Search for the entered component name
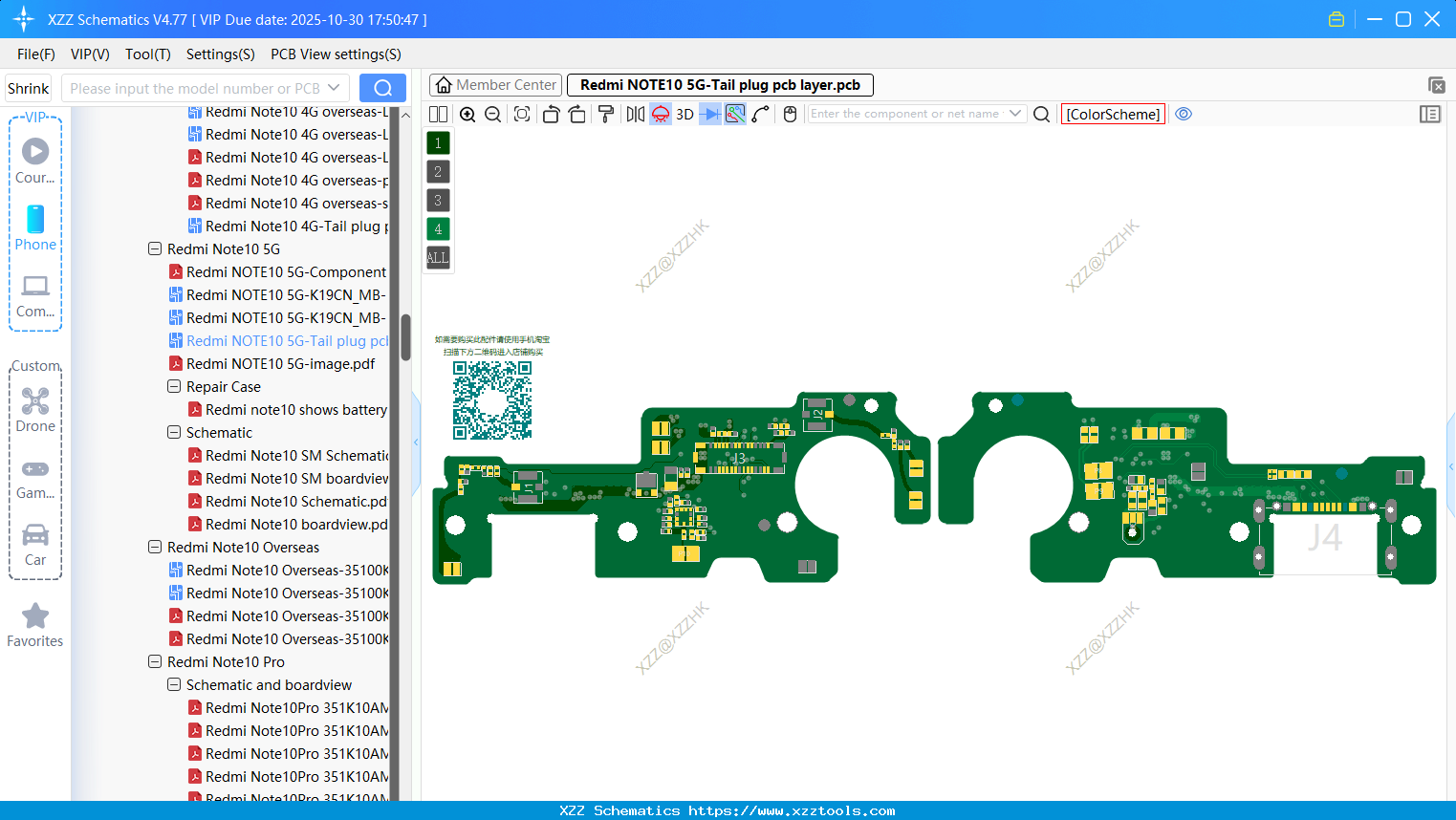The height and width of the screenshot is (820, 1456). click(1042, 115)
